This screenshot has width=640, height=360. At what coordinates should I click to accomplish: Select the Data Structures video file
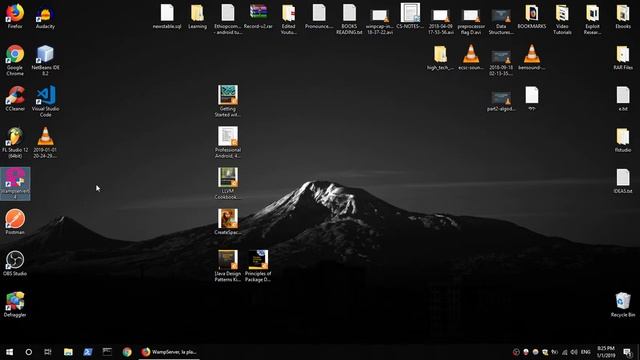(501, 22)
